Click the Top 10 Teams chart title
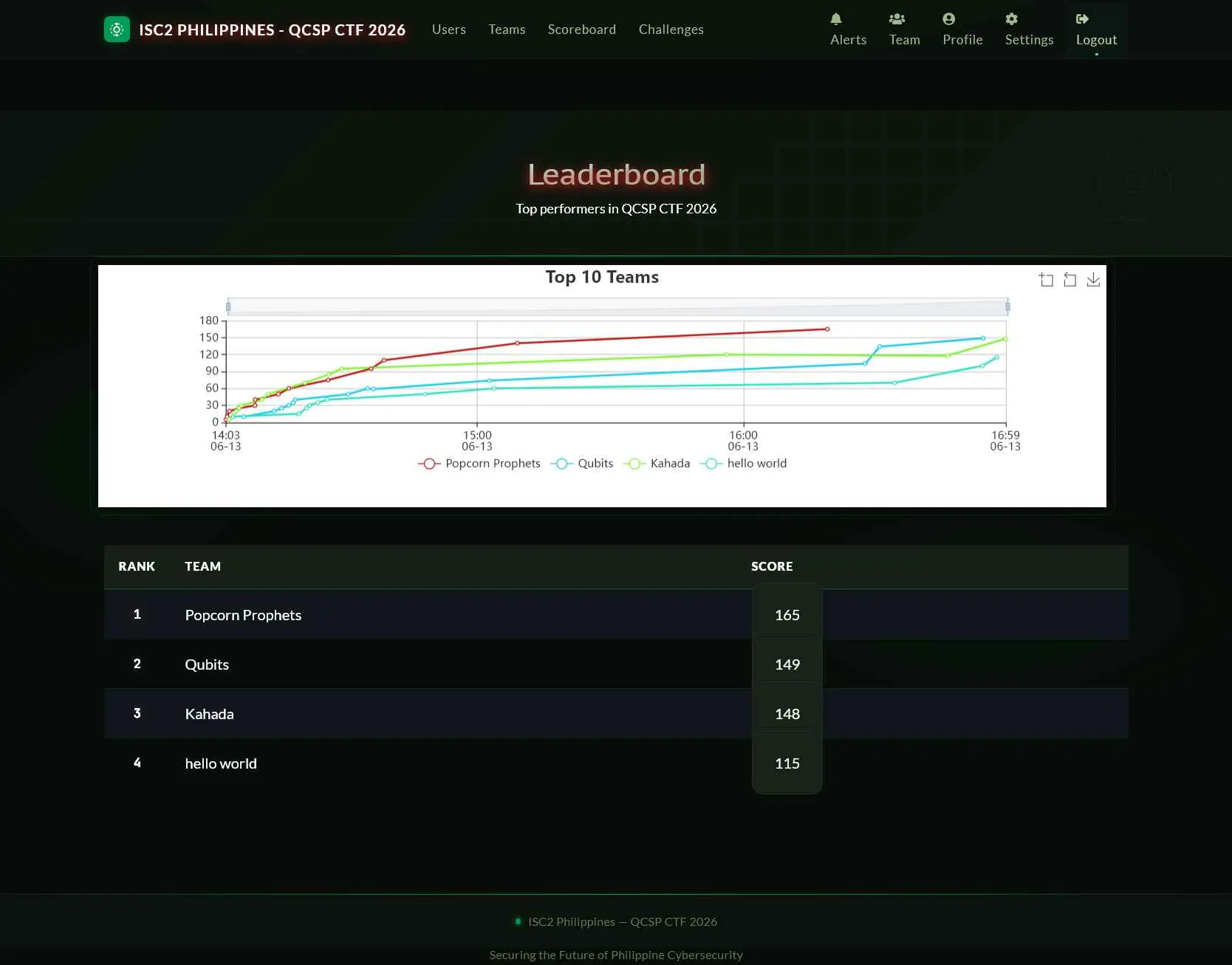 click(x=602, y=277)
